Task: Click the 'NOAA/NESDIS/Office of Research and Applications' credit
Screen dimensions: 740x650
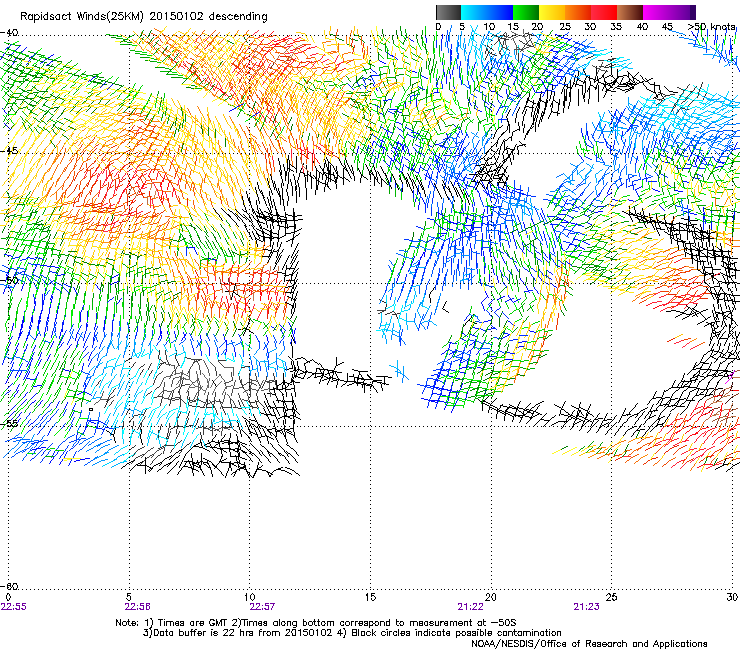Action: click(589, 644)
